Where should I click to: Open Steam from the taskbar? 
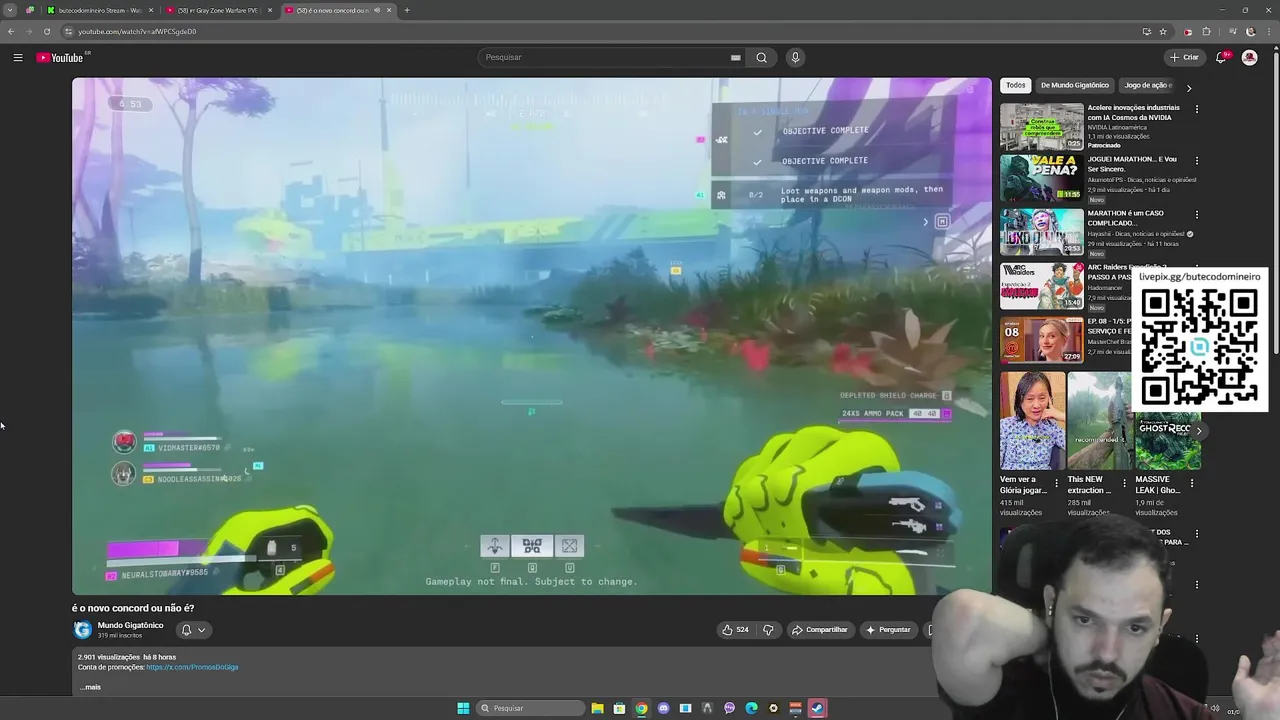817,708
